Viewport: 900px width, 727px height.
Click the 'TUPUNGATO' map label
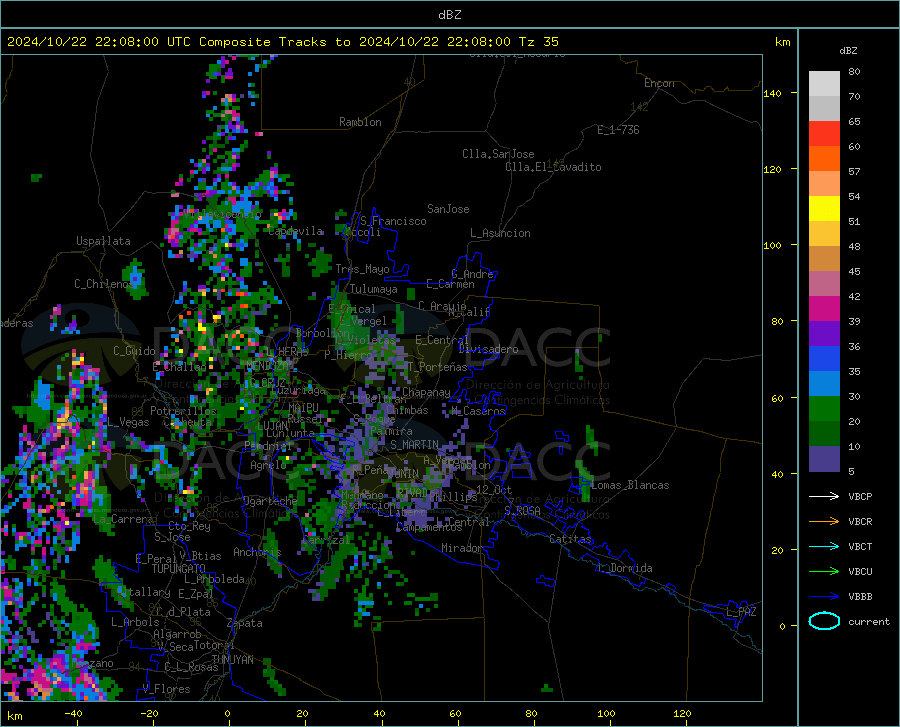179,569
